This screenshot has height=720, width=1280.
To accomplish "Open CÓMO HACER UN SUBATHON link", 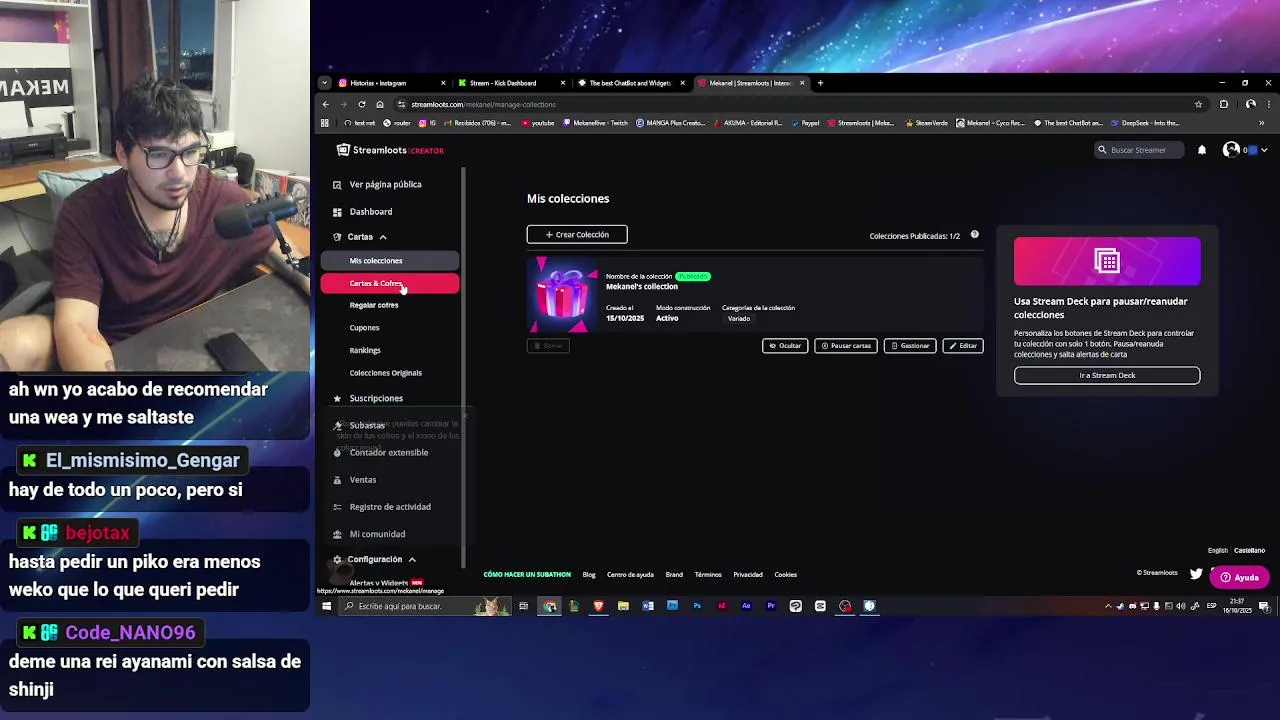I will 527,575.
